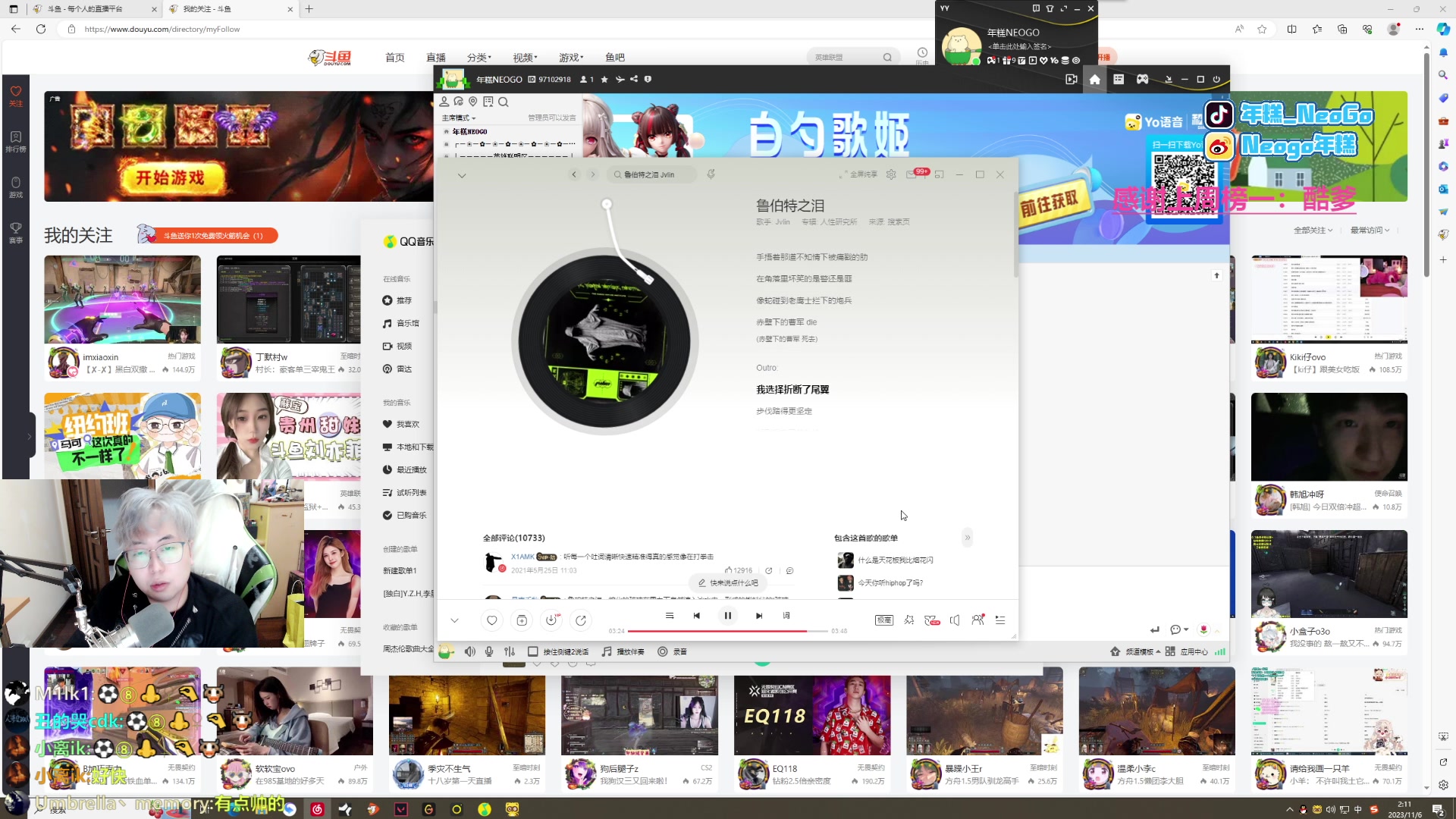Favorite YY channel with star icon

click(604, 79)
